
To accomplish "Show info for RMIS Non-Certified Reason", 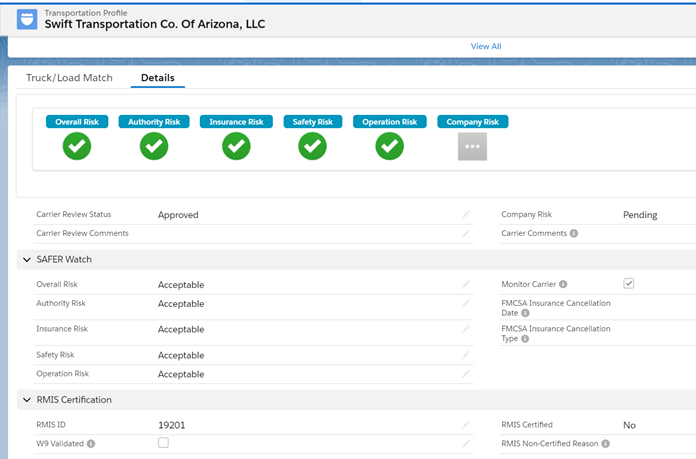I will [605, 443].
